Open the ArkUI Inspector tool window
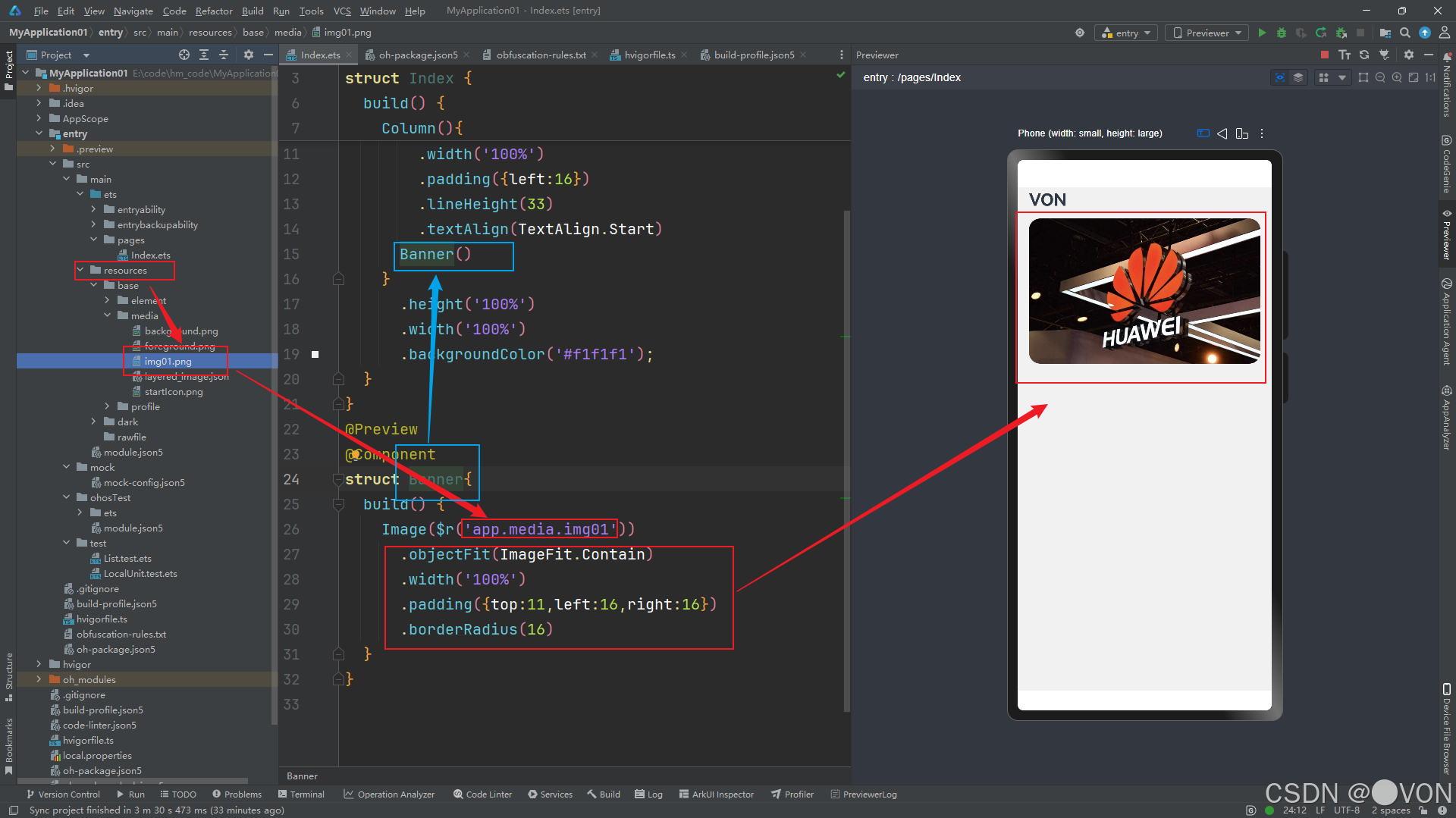The height and width of the screenshot is (818, 1456). coord(717,794)
